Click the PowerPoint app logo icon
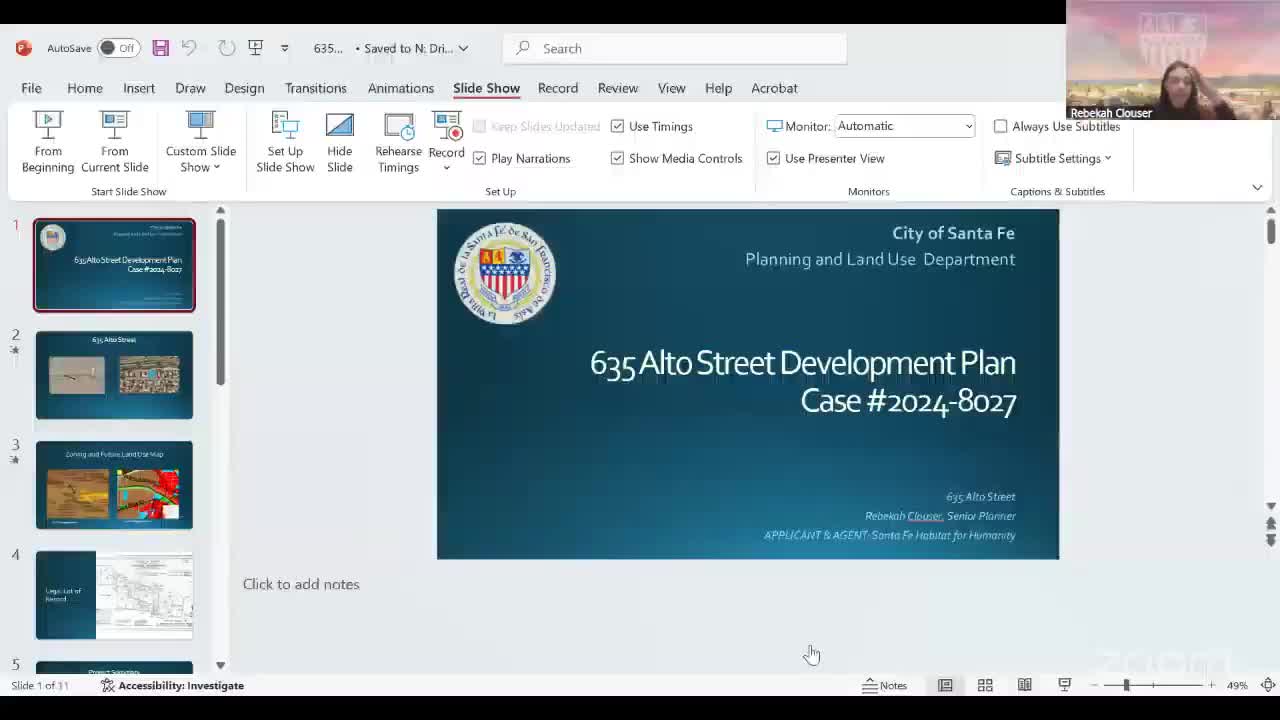 tap(24, 48)
